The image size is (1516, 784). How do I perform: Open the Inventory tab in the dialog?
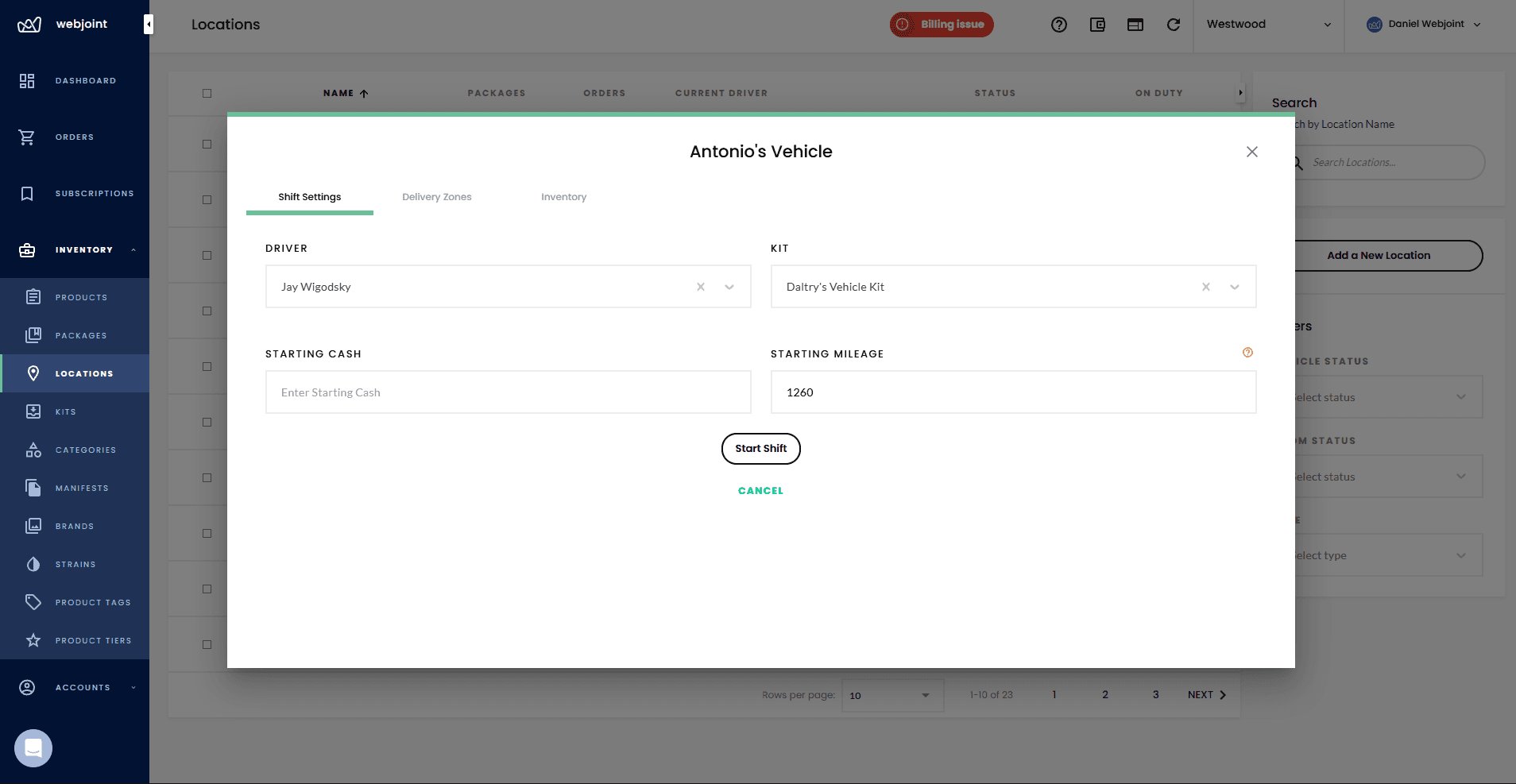tap(563, 196)
